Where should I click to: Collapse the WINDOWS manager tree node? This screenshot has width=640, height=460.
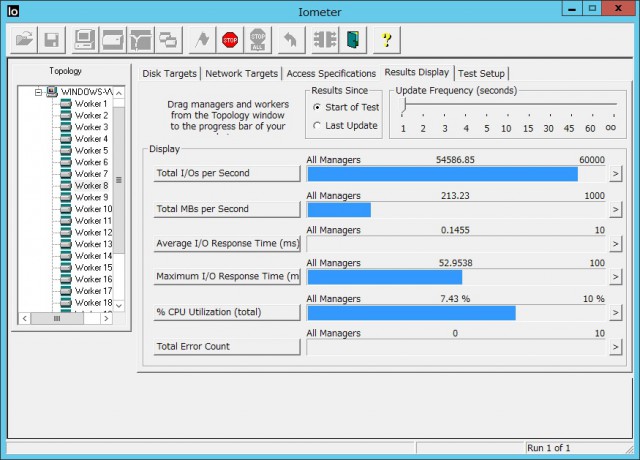coord(38,92)
